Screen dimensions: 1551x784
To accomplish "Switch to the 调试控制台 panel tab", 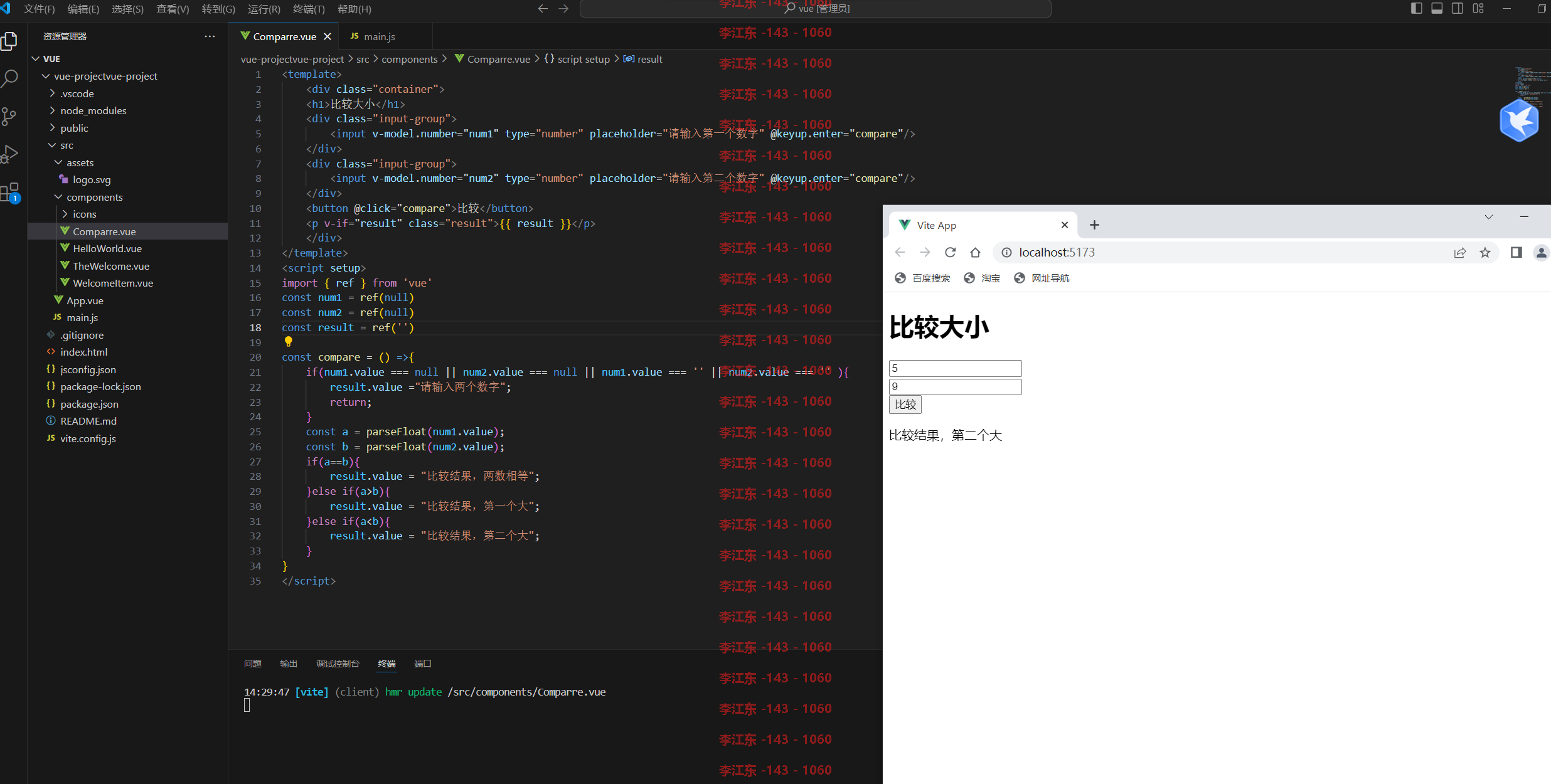I will (x=338, y=664).
